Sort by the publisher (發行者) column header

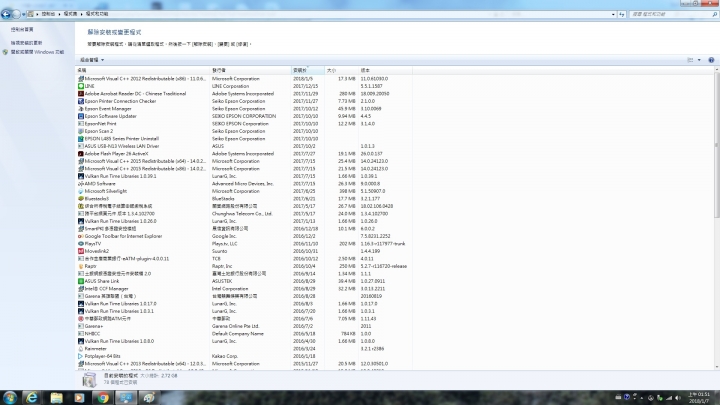click(x=250, y=70)
